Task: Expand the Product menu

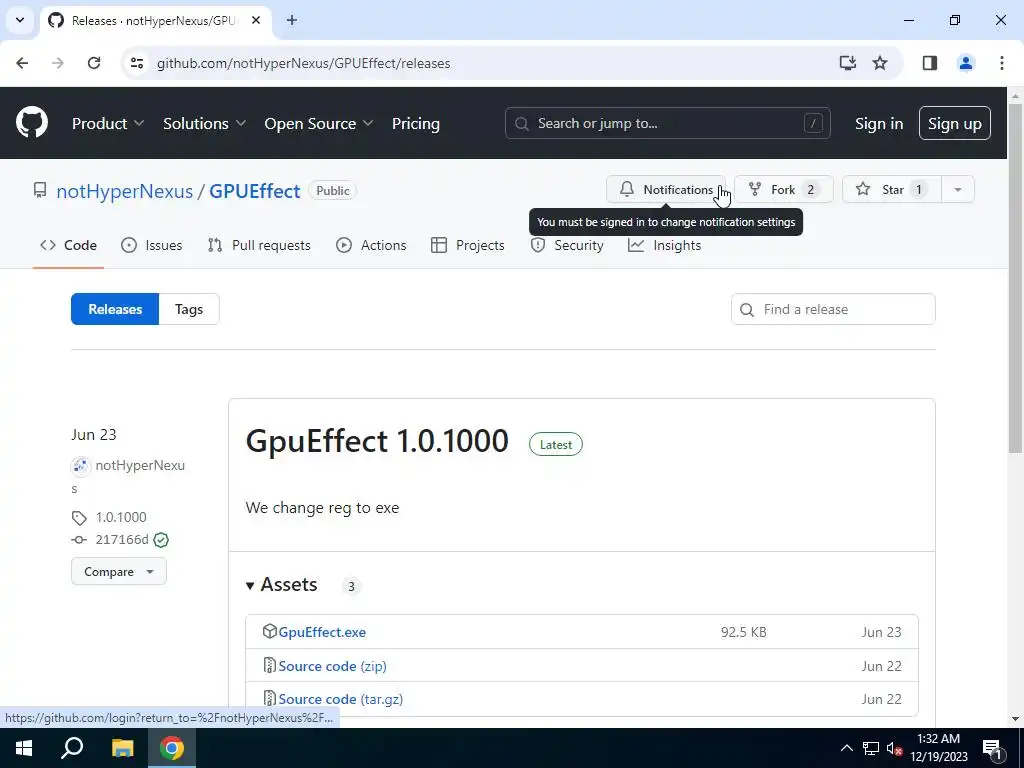Action: pyautogui.click(x=108, y=123)
